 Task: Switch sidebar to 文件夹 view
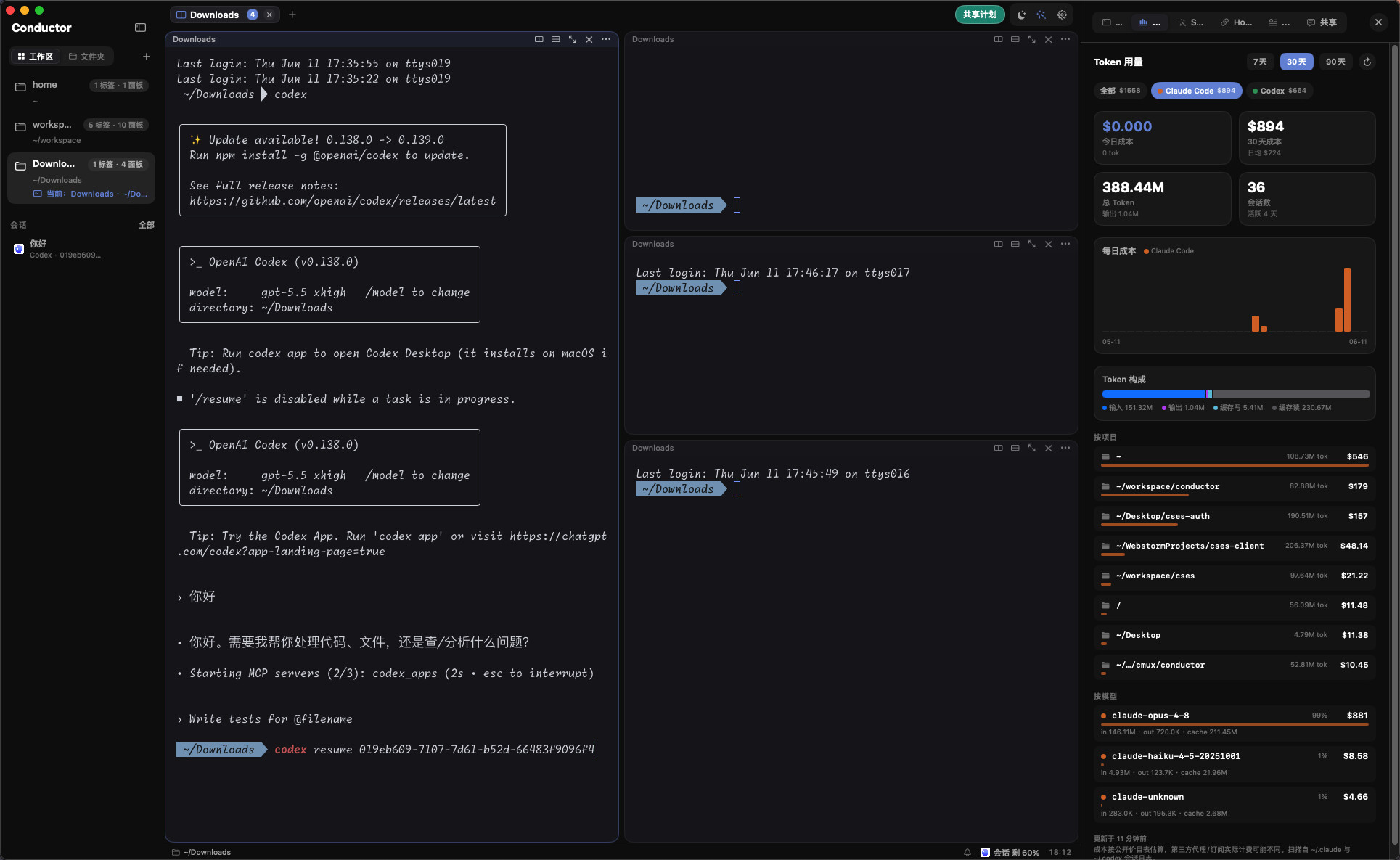point(86,57)
